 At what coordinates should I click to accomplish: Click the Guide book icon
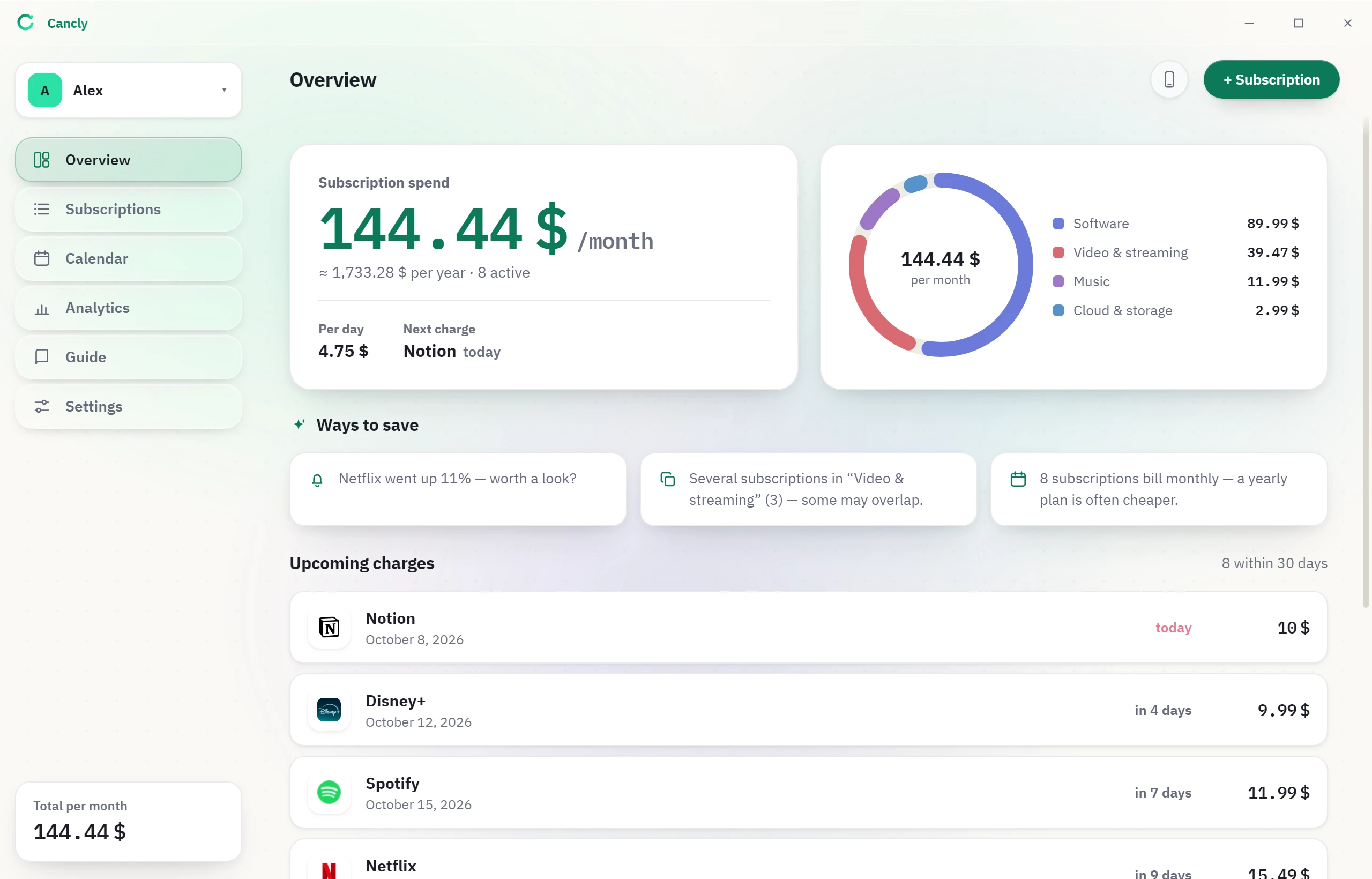click(42, 357)
